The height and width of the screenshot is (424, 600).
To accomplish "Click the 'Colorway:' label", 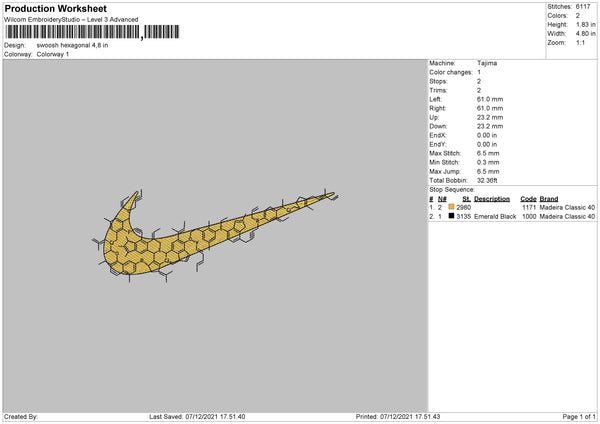I will click(x=18, y=54).
